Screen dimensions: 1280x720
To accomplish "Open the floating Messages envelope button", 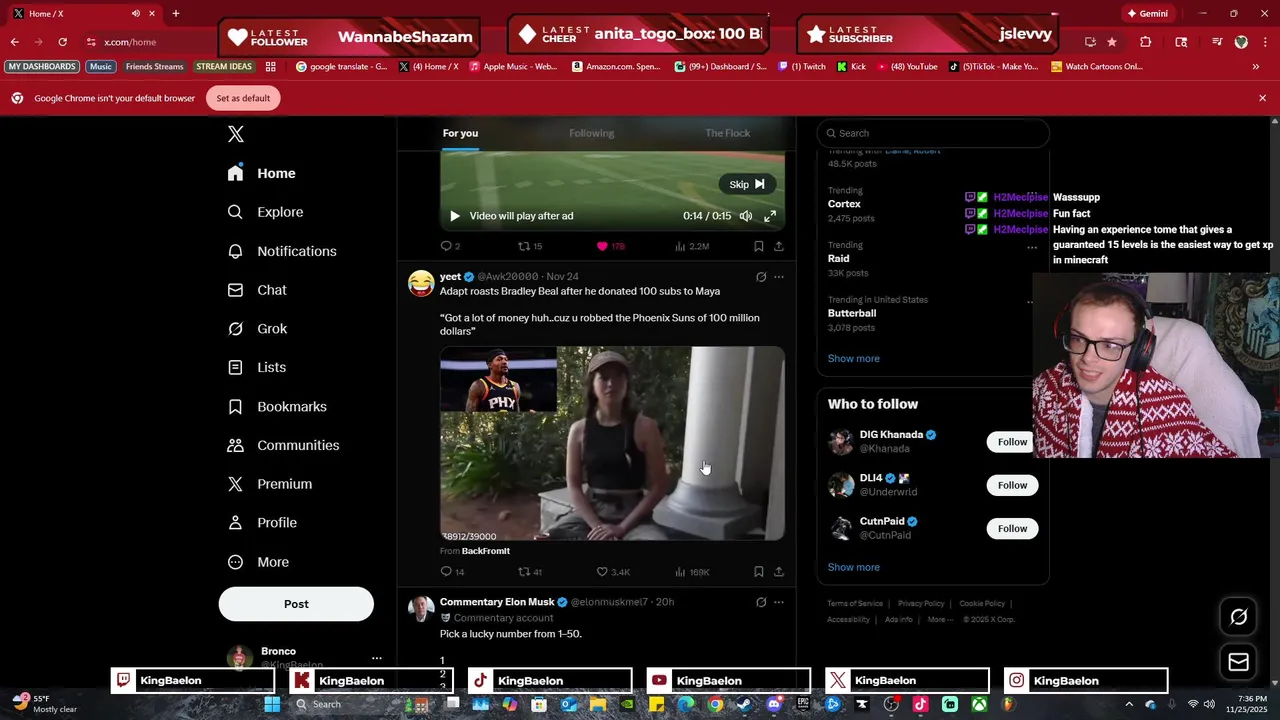I will (x=1238, y=662).
